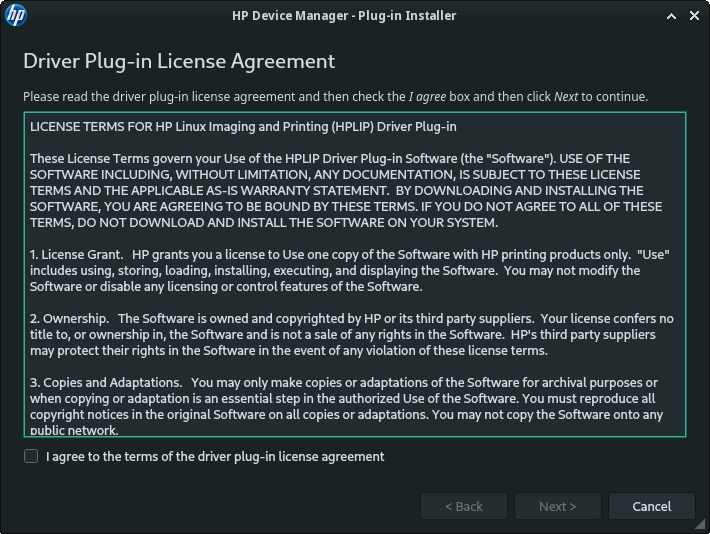Click the window title 'HP Device Manager - Plug-in Installer'

pyautogui.click(x=344, y=16)
